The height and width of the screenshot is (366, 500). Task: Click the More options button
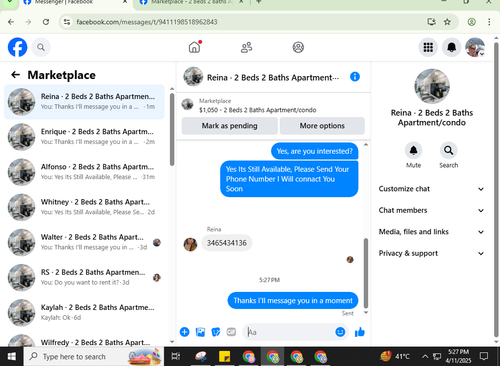click(322, 126)
